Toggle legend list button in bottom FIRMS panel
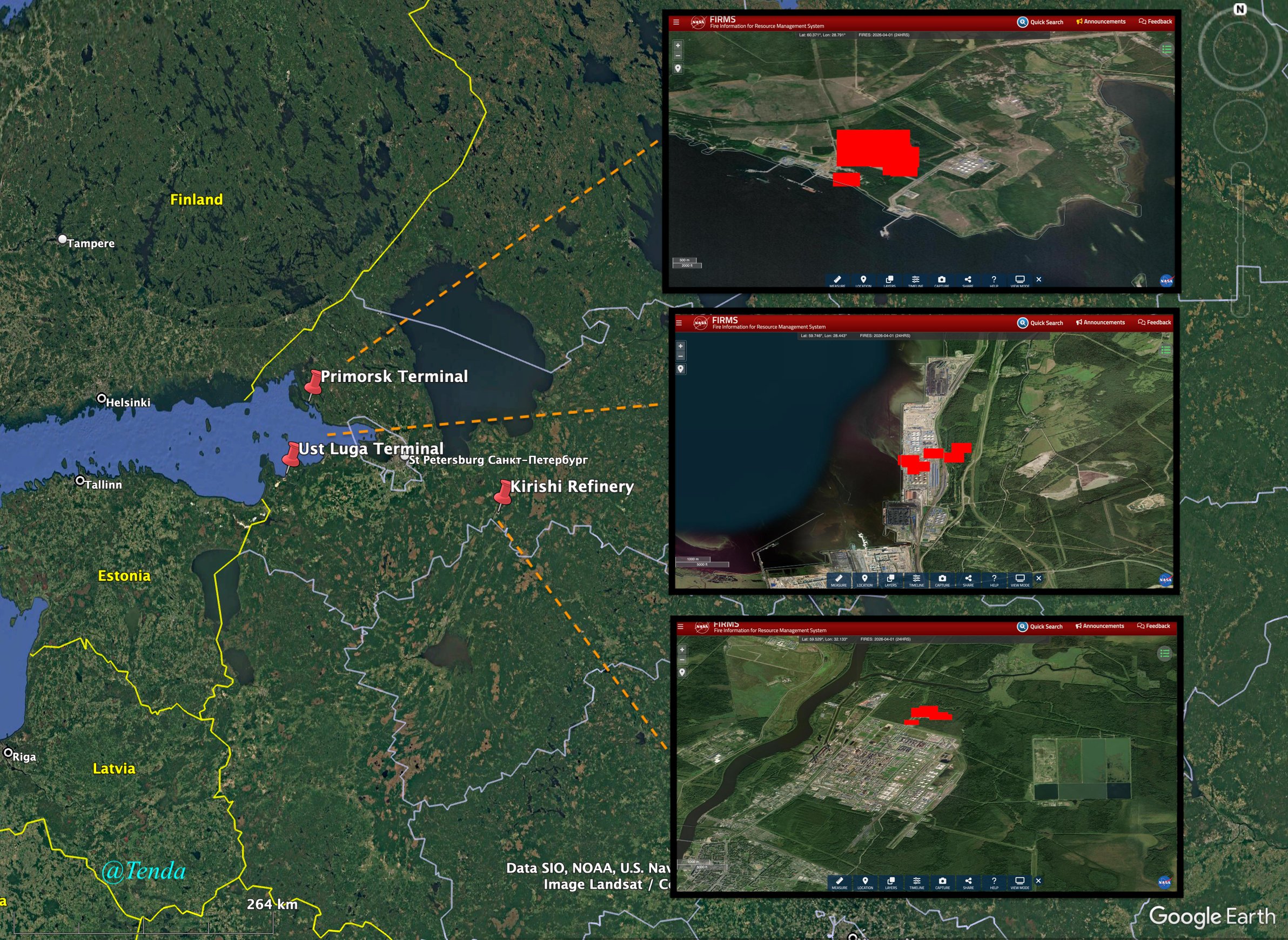Image resolution: width=1288 pixels, height=940 pixels. [1164, 653]
